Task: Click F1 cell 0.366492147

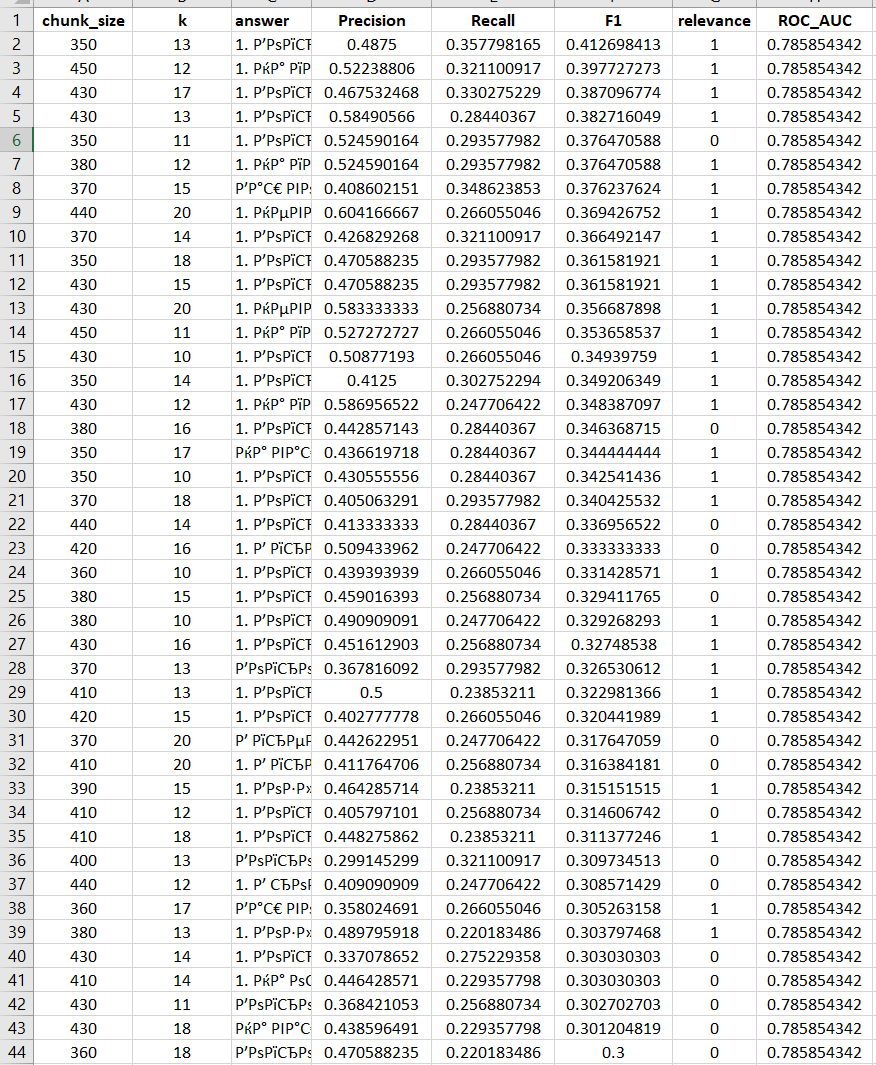Action: pyautogui.click(x=613, y=236)
